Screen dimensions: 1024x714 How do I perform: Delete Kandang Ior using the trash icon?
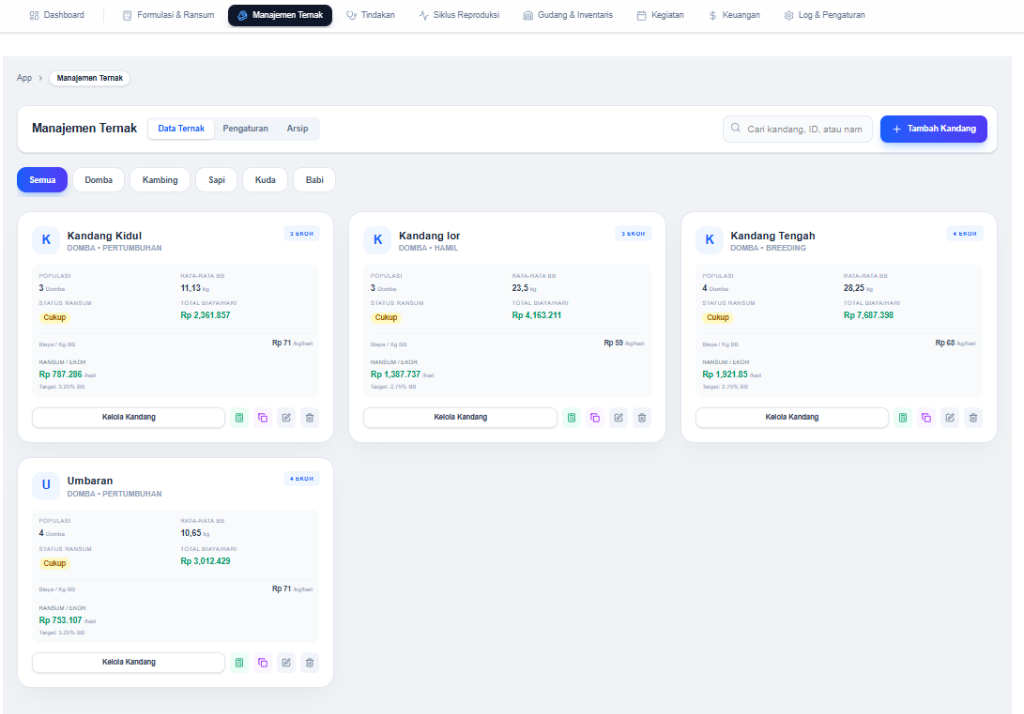point(642,417)
